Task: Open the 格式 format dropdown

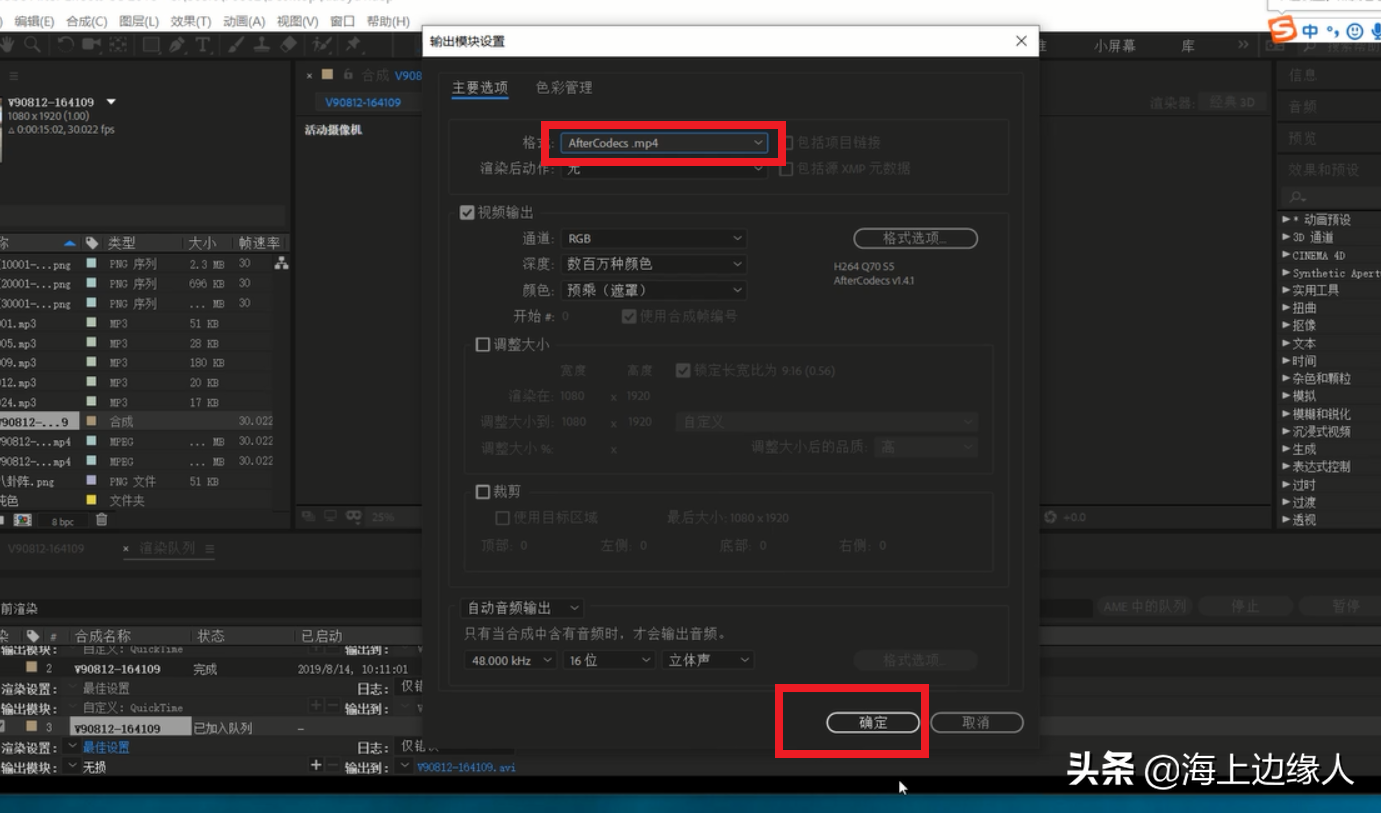Action: click(660, 142)
